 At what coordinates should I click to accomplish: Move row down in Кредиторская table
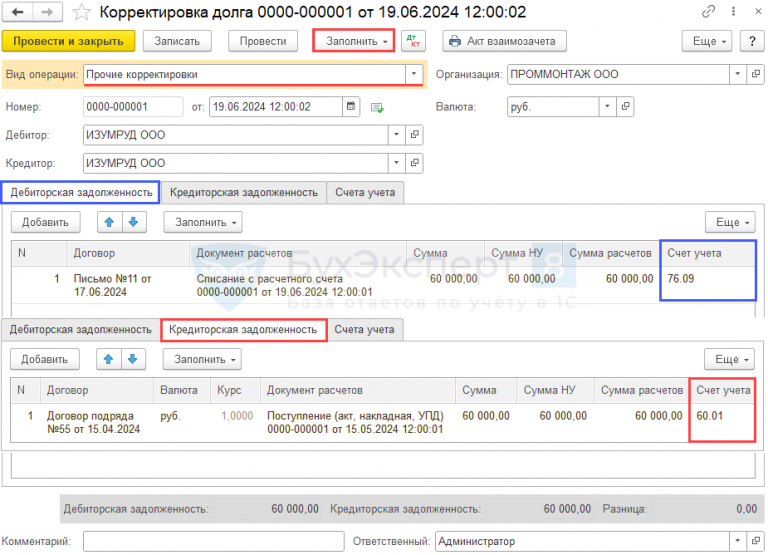click(x=132, y=360)
